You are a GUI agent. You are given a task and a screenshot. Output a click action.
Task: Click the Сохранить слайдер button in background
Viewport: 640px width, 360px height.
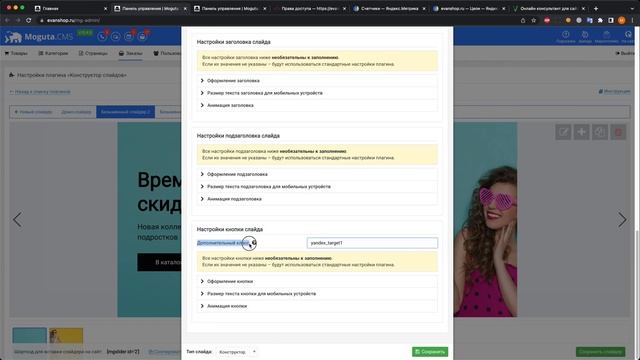(600, 351)
